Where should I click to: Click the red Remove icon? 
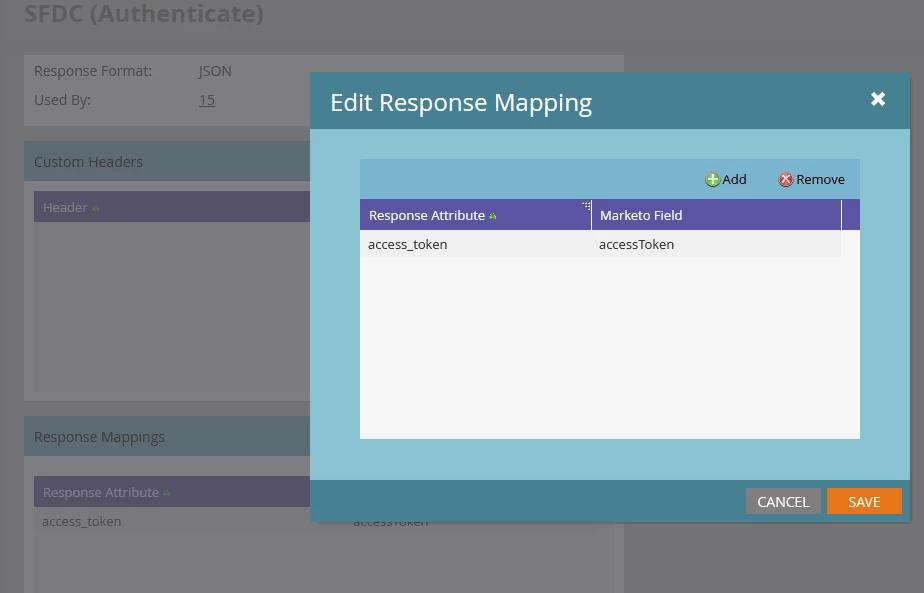(x=786, y=180)
